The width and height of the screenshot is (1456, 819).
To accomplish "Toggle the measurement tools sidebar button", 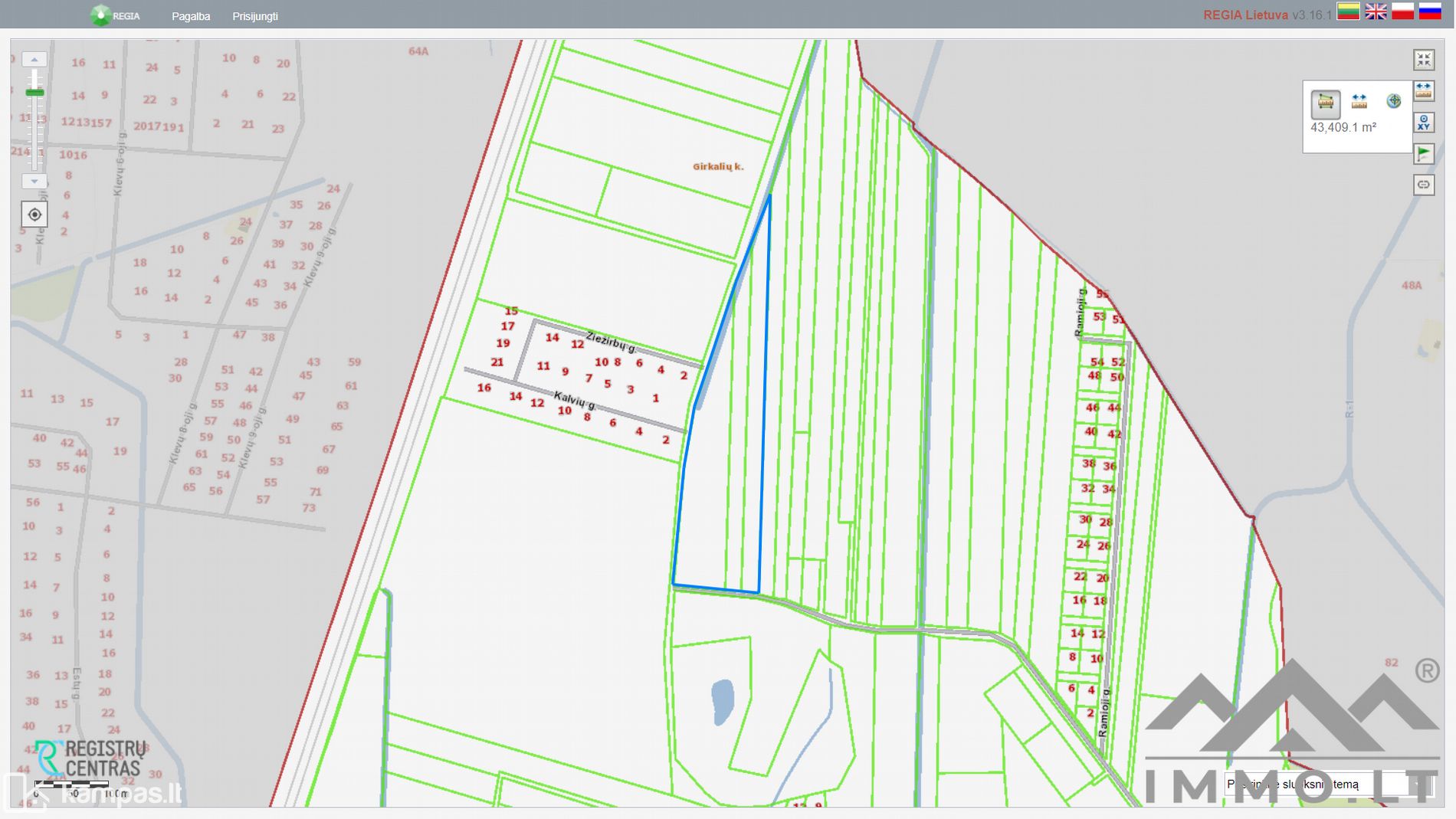I will click(x=1423, y=91).
